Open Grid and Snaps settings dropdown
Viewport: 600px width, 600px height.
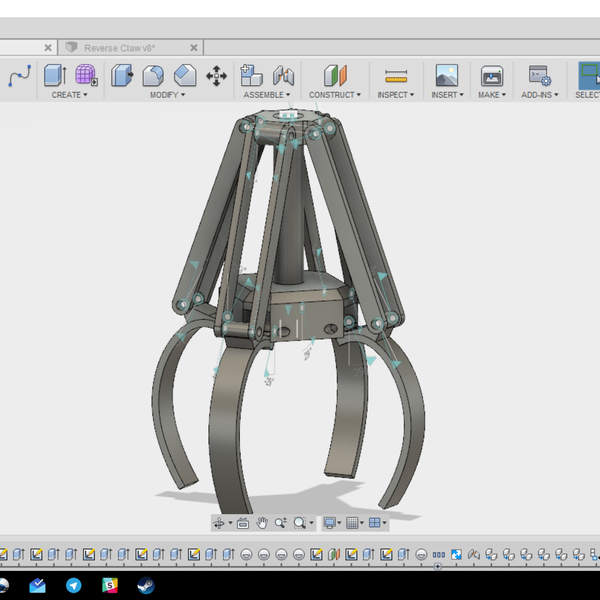pyautogui.click(x=353, y=523)
